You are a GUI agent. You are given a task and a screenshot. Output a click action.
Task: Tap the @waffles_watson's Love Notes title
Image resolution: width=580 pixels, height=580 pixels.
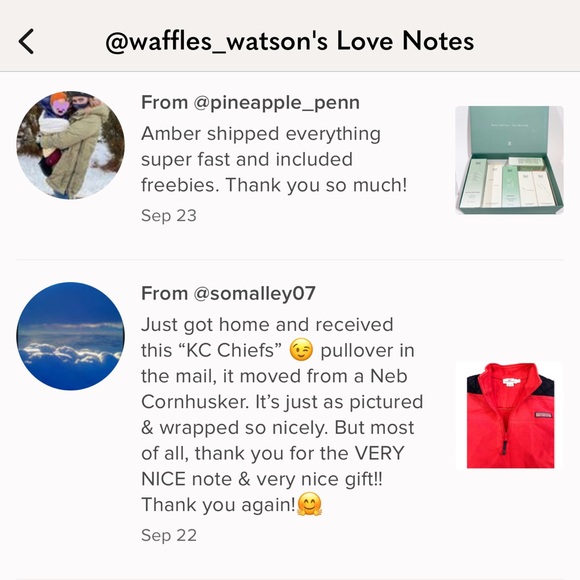[290, 41]
